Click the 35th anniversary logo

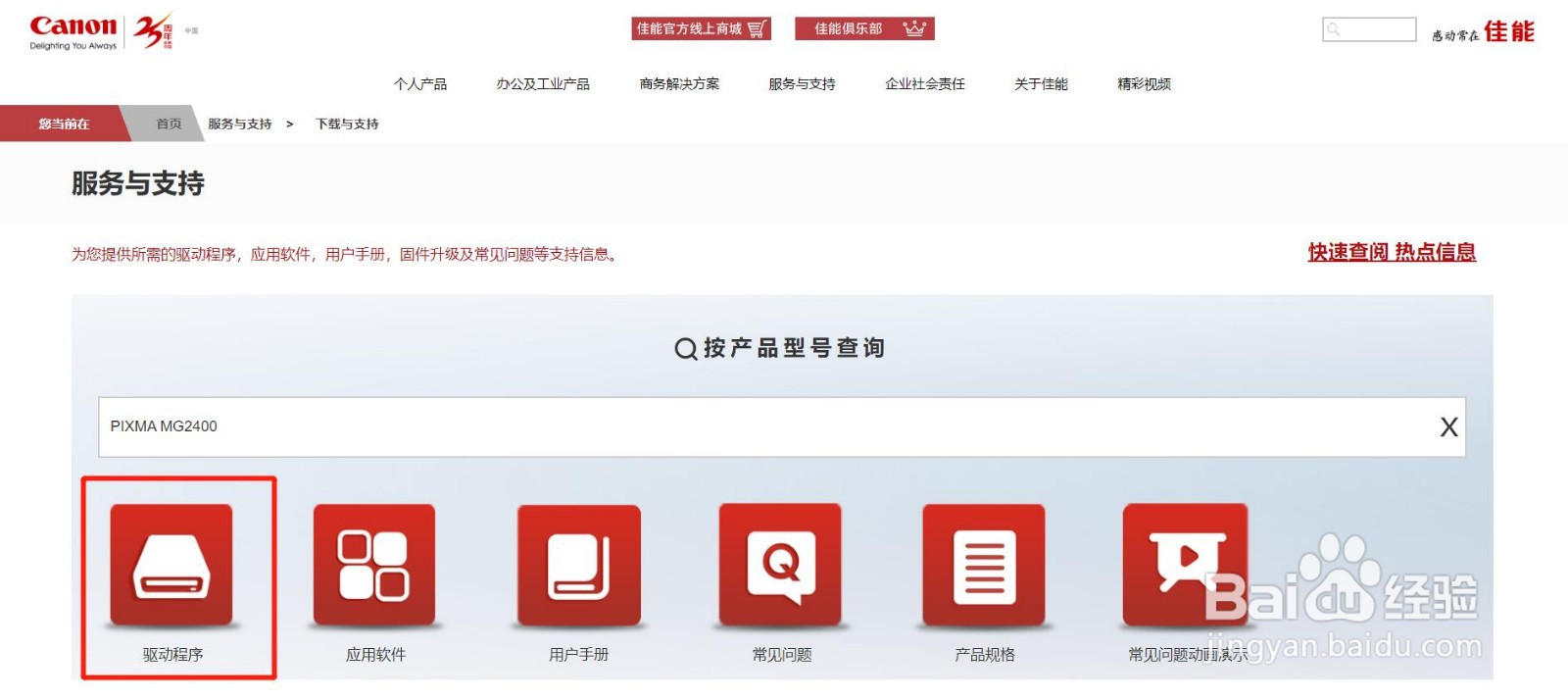(x=154, y=31)
